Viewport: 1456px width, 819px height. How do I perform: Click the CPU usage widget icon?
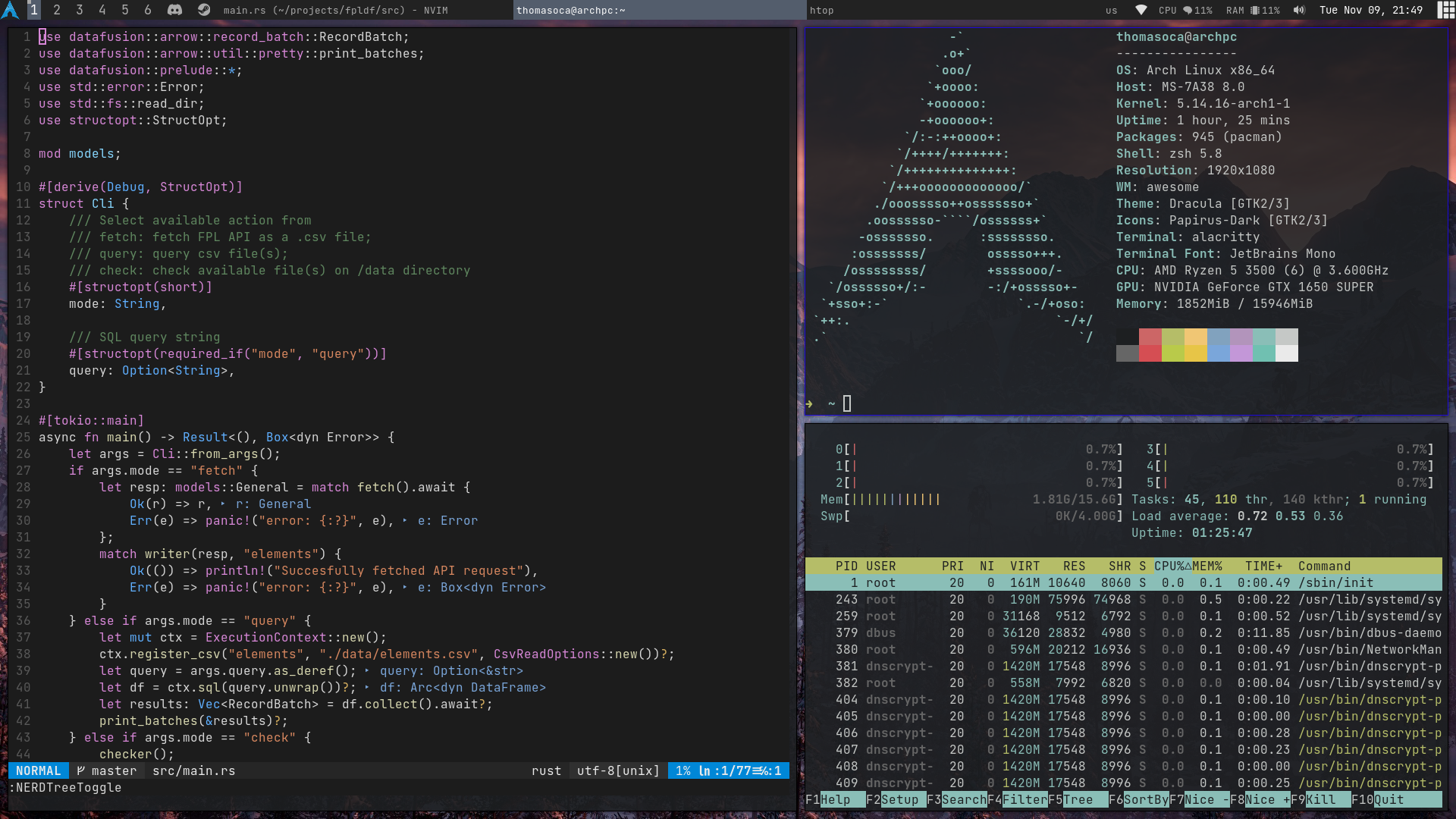tap(1188, 10)
